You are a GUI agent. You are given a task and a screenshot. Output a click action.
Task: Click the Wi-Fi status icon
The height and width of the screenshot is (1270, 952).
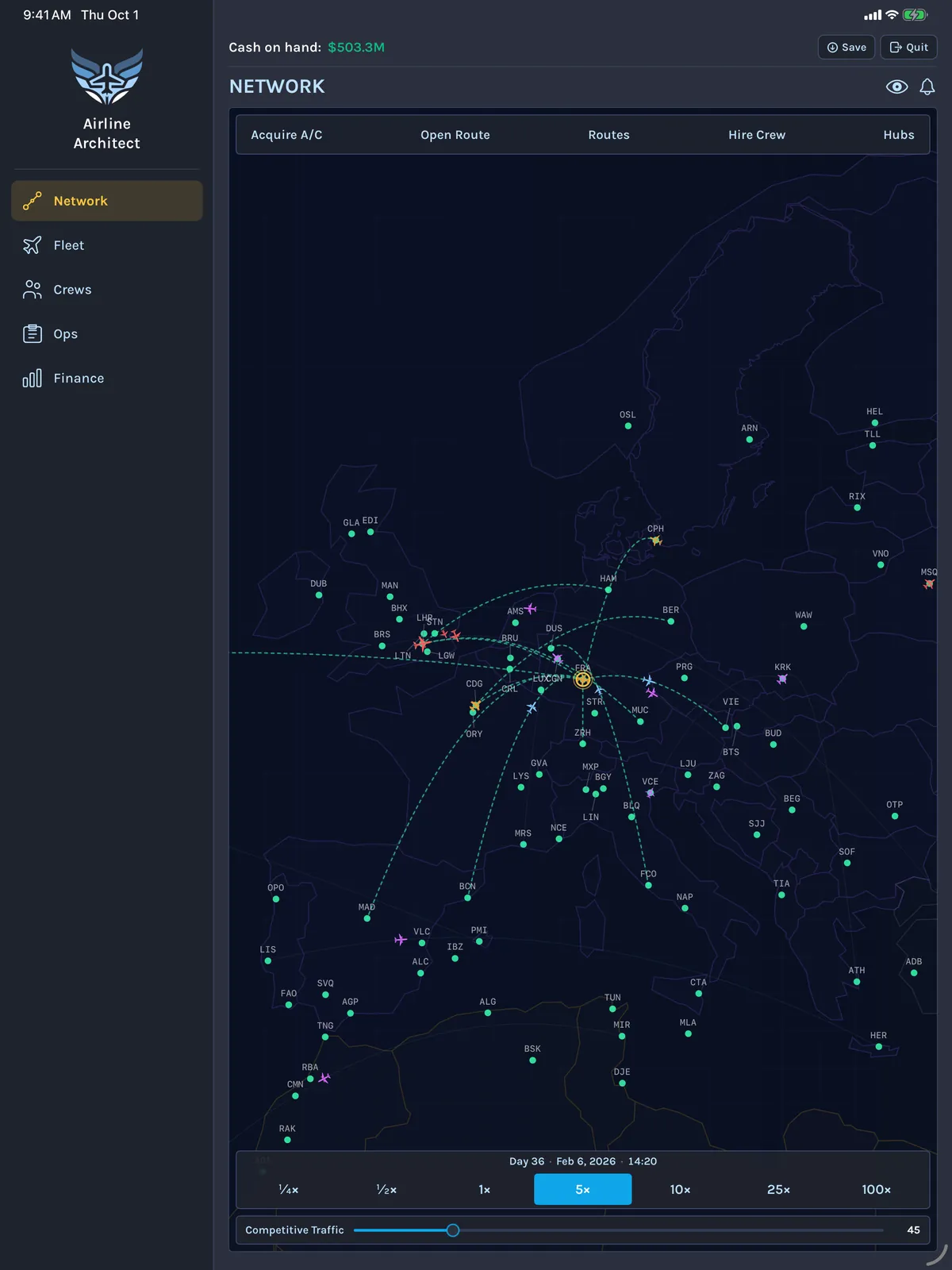(x=892, y=15)
